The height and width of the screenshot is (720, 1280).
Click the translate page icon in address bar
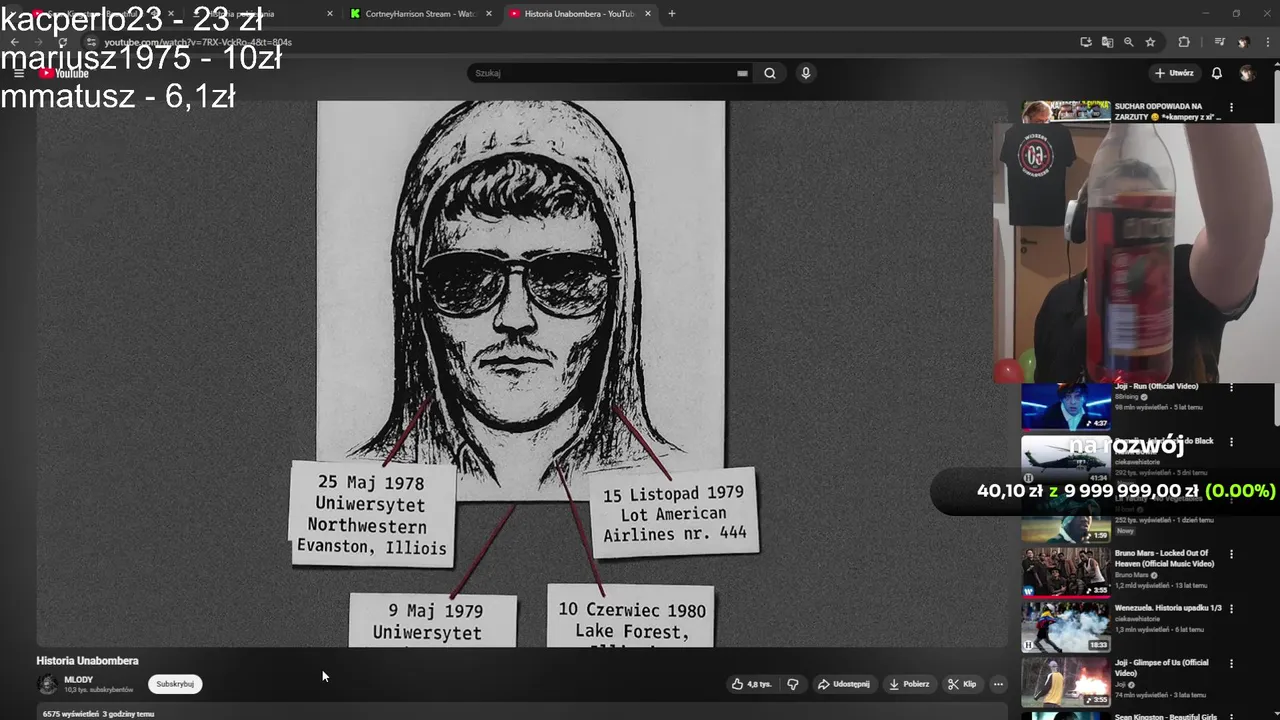tap(1107, 42)
